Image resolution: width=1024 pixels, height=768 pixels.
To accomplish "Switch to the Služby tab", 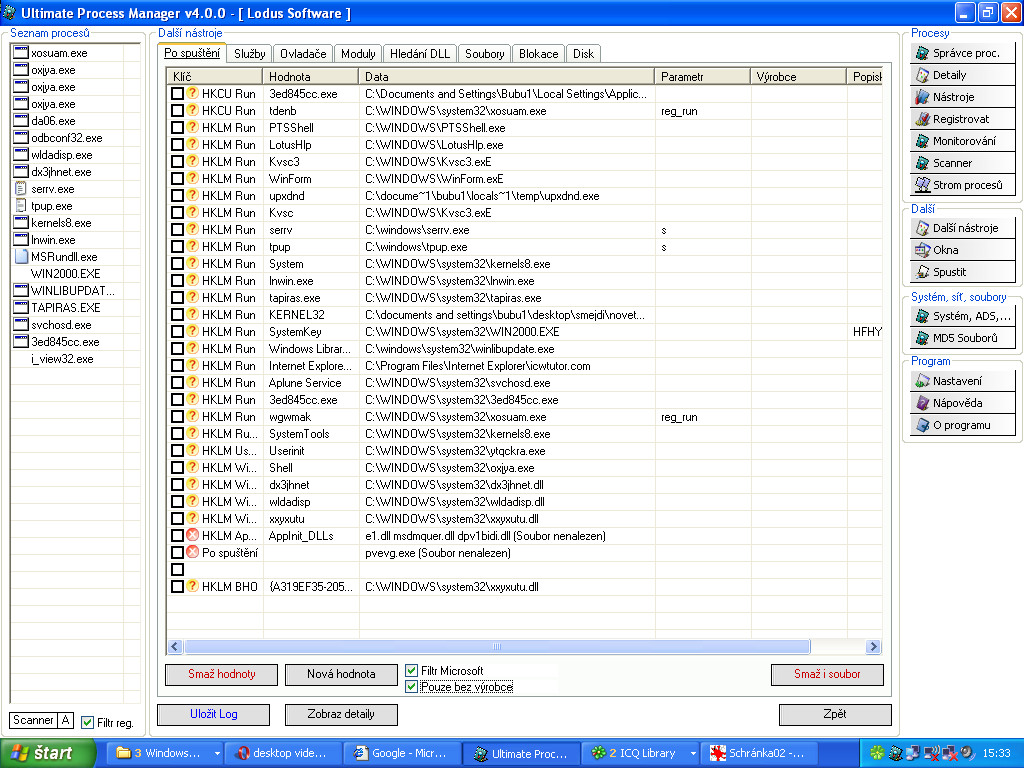I will [249, 54].
